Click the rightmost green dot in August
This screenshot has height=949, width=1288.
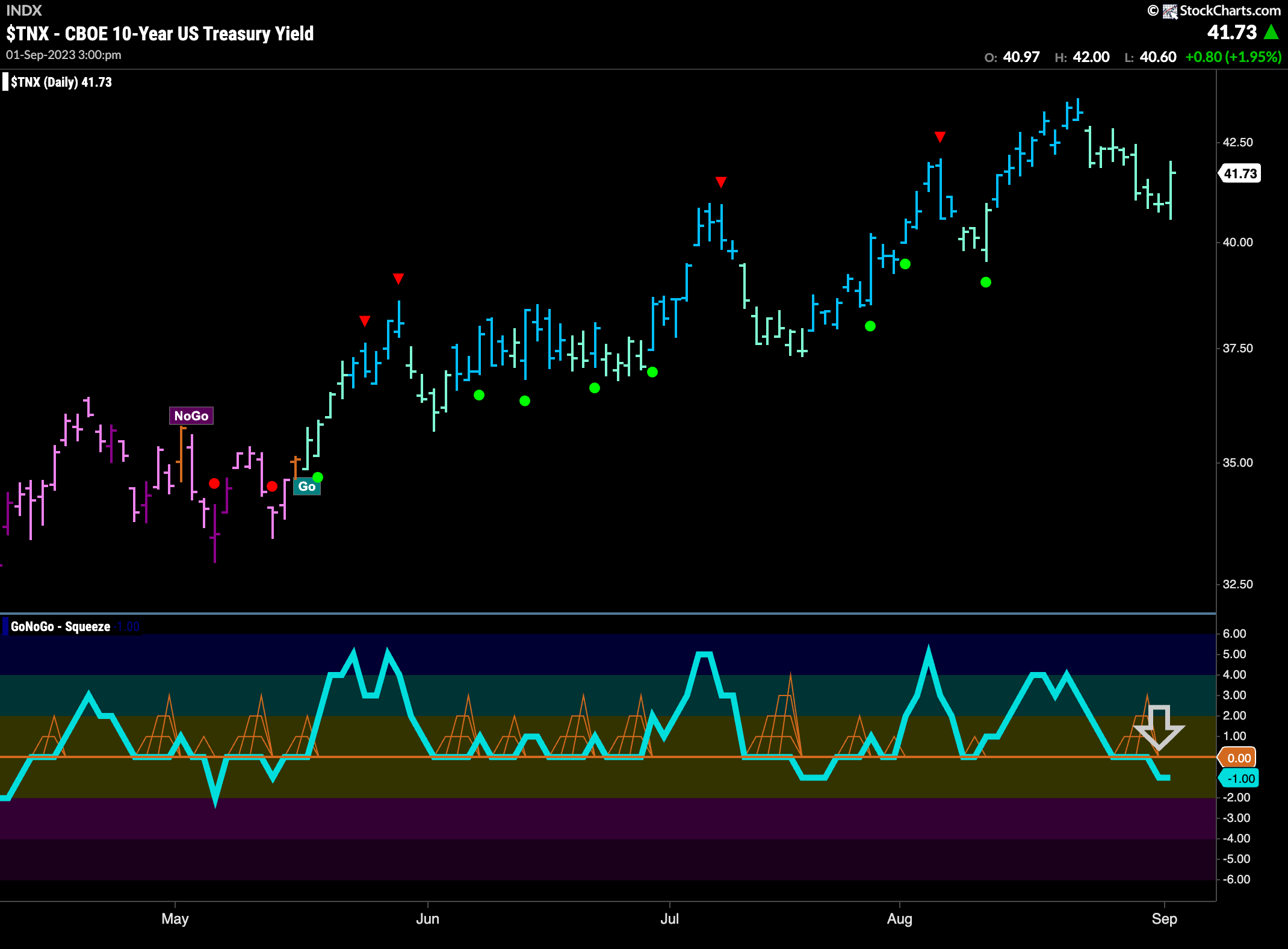click(985, 282)
